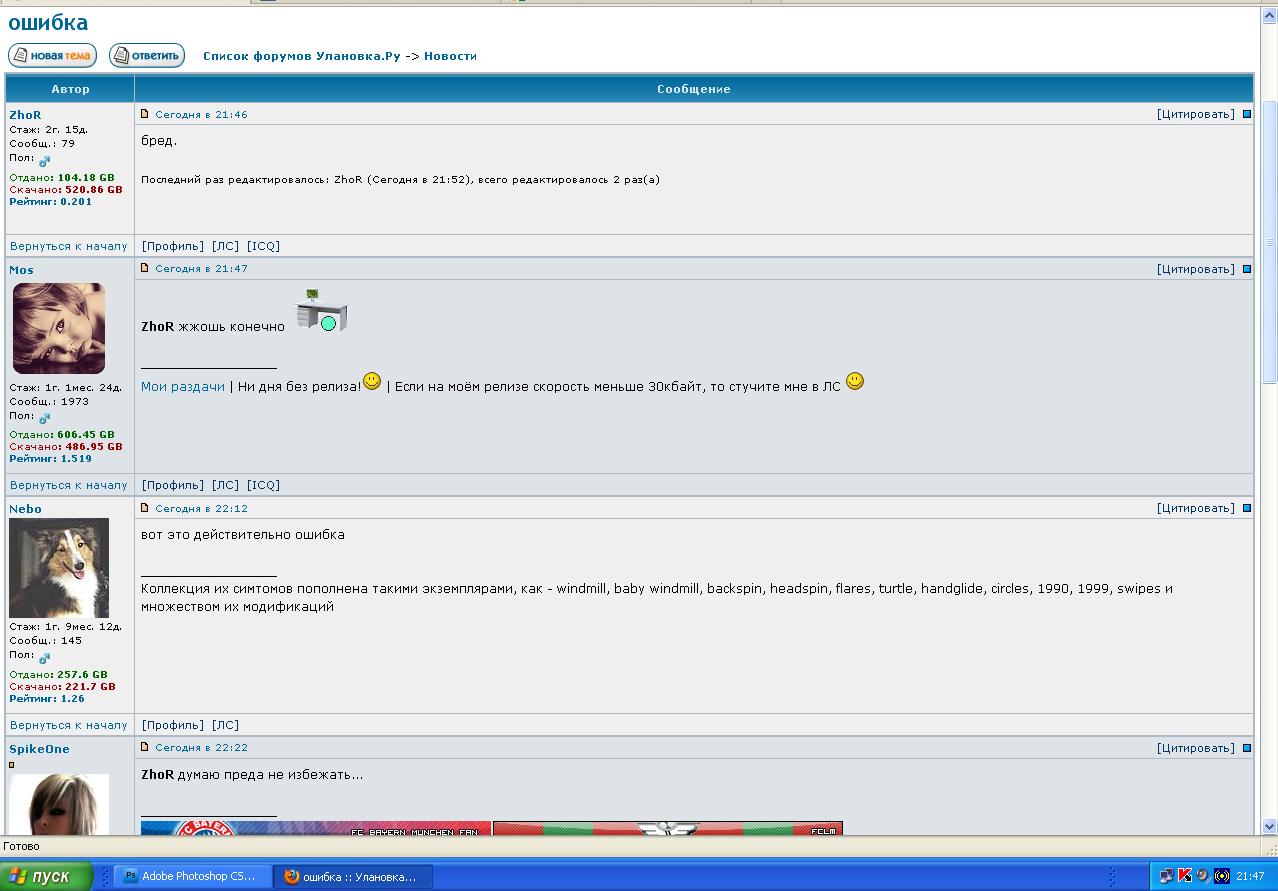Click the post icon next to Сегодня в 22:22
Screen dimensions: 1278x891
[144, 747]
